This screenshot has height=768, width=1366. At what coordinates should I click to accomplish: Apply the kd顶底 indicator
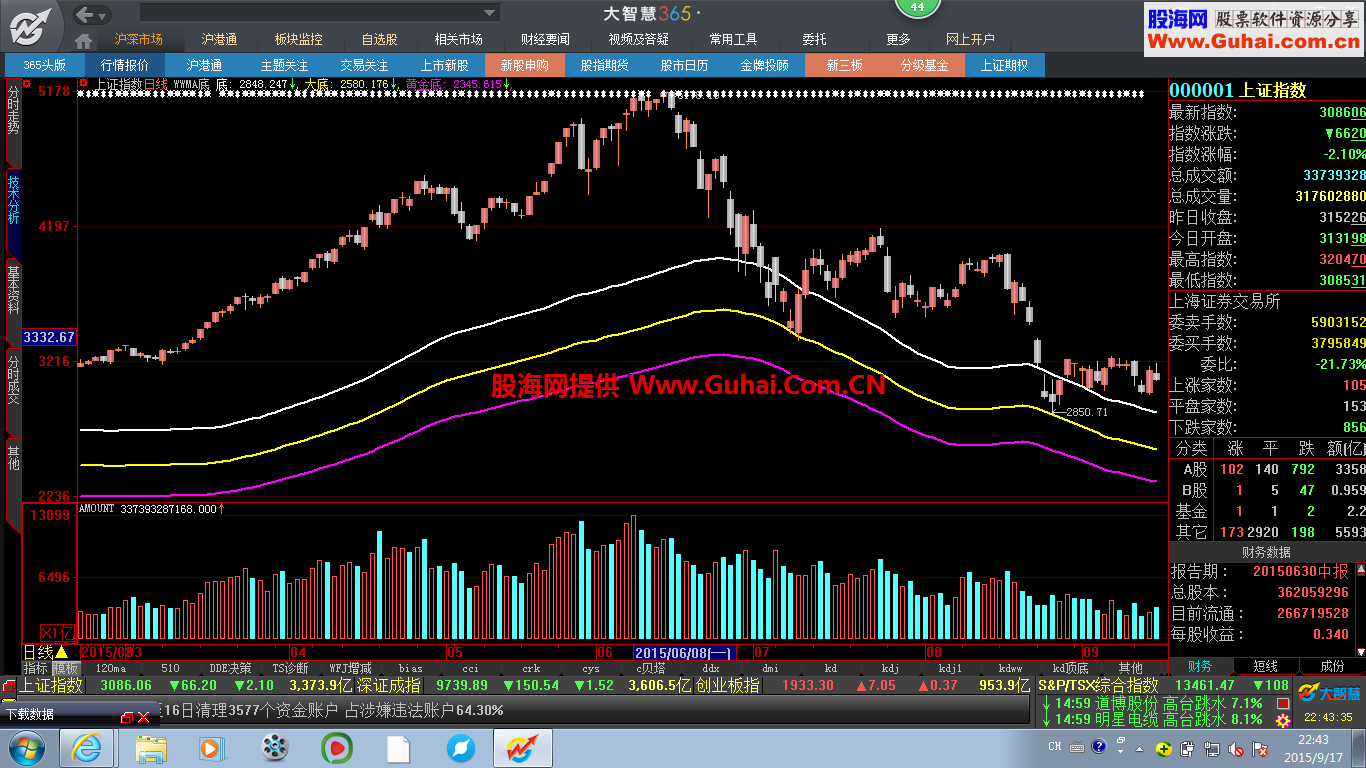pos(1070,668)
